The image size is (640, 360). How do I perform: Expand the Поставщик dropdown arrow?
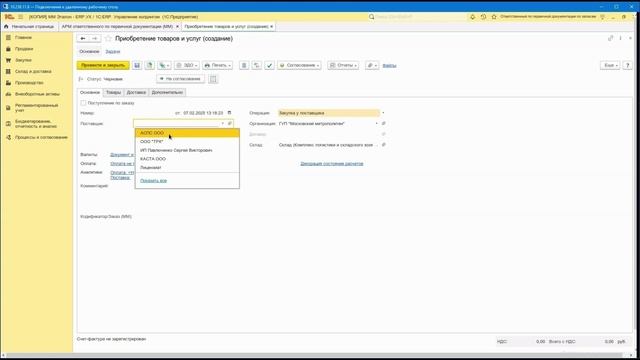click(223, 123)
